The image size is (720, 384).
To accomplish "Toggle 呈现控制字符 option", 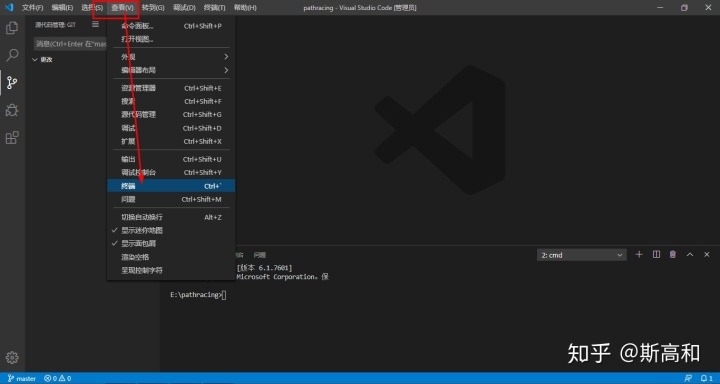I will tap(171, 270).
